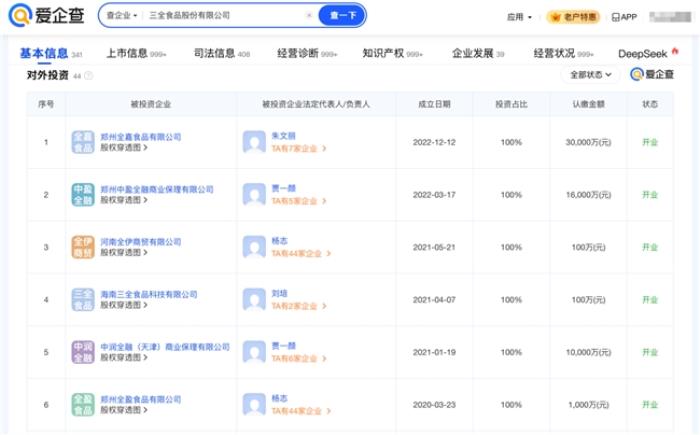Open the 河南全伊商贸有限公司 company link
Image resolution: width=700 pixels, height=435 pixels.
(x=141, y=242)
